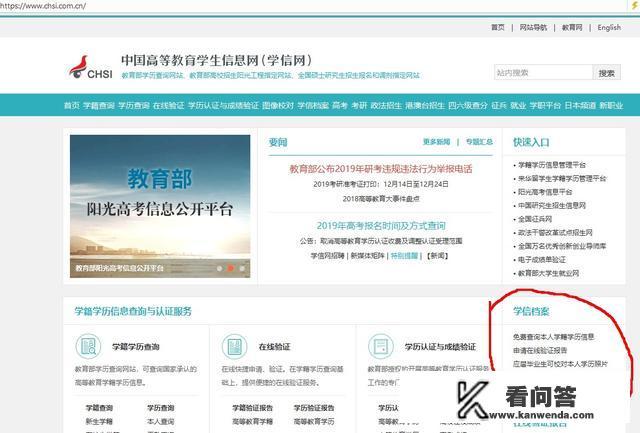Click 应届毕业生可校对本人学历照片 text
This screenshot has width=640, height=433.
(560, 364)
